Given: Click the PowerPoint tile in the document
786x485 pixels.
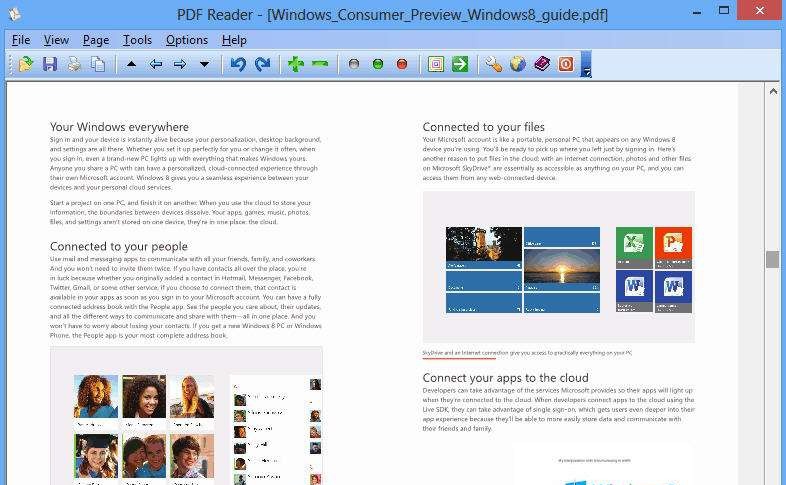Looking at the screenshot, I should point(673,248).
